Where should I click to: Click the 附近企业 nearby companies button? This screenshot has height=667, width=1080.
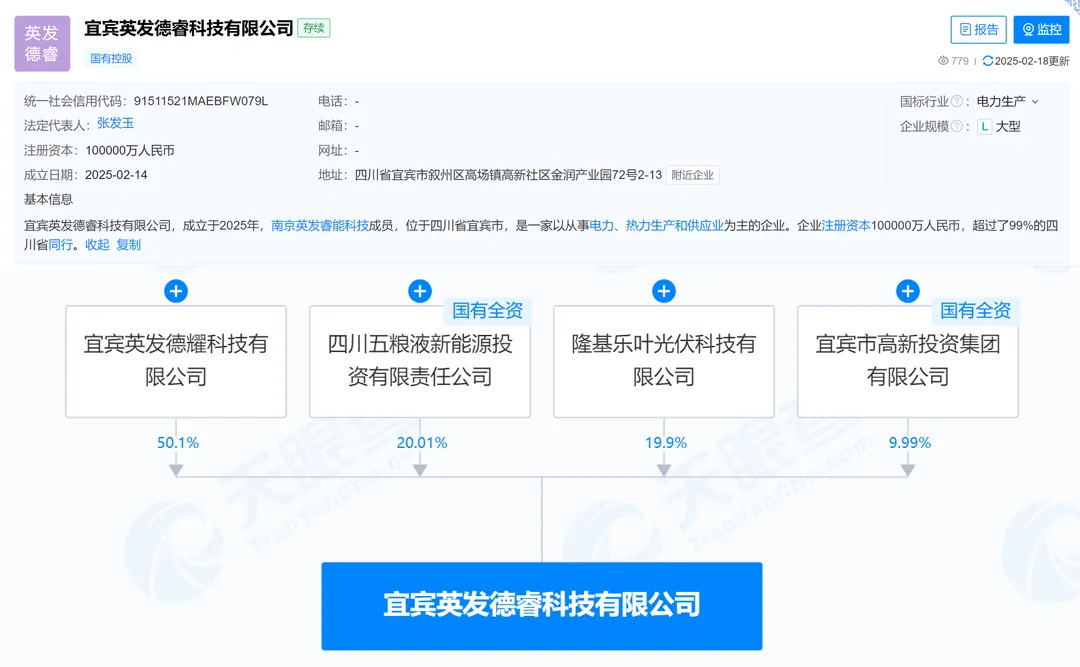692,175
